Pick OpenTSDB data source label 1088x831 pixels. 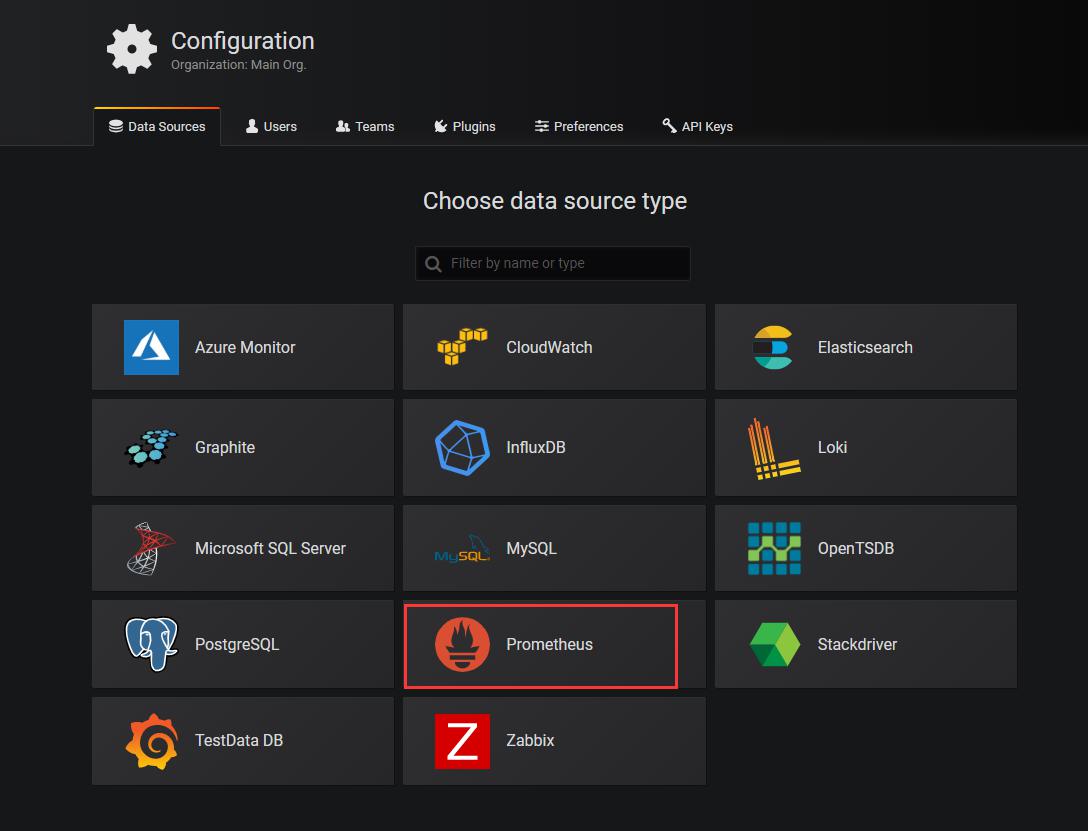point(856,548)
